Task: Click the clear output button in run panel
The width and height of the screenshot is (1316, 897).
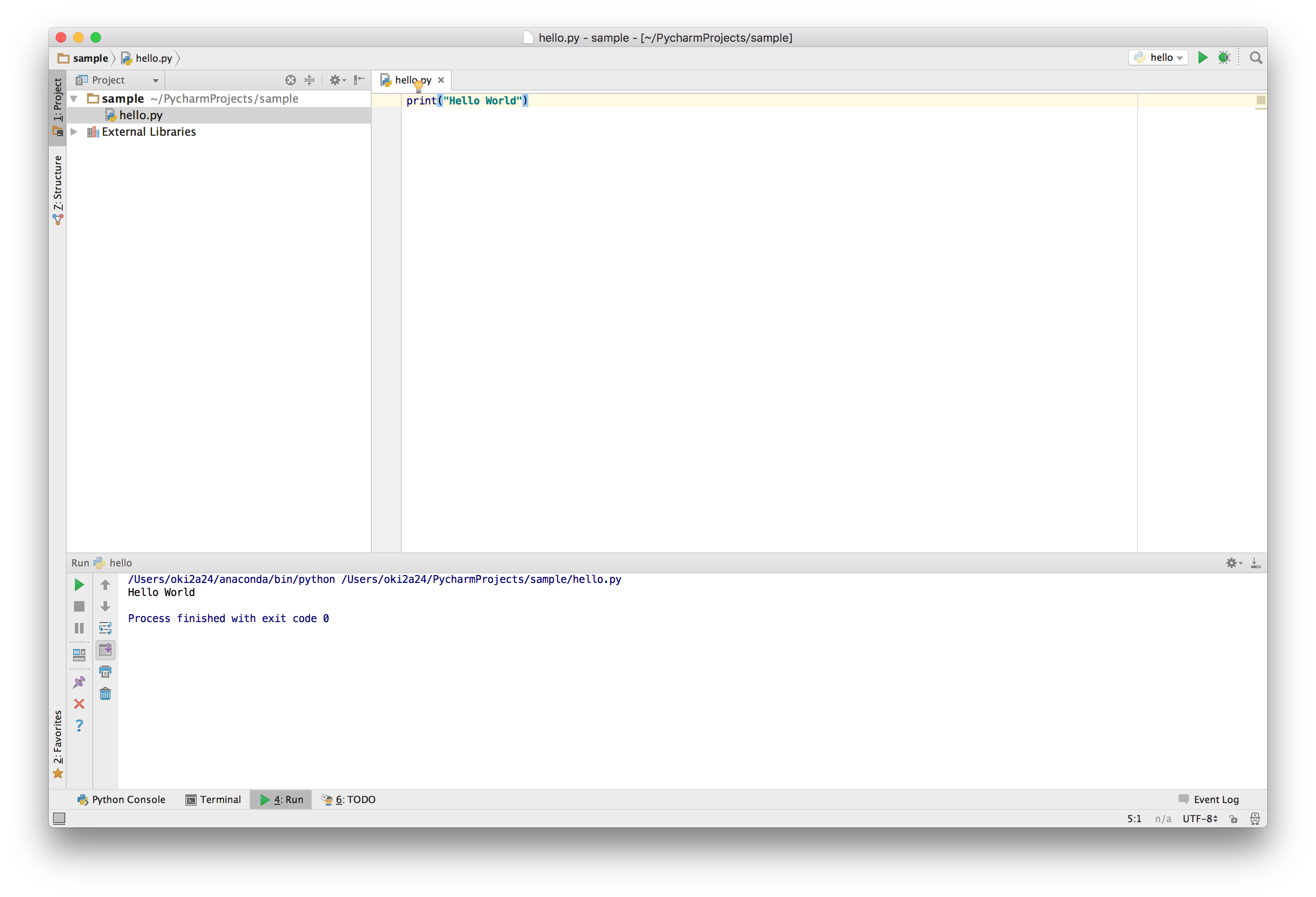Action: pos(106,693)
